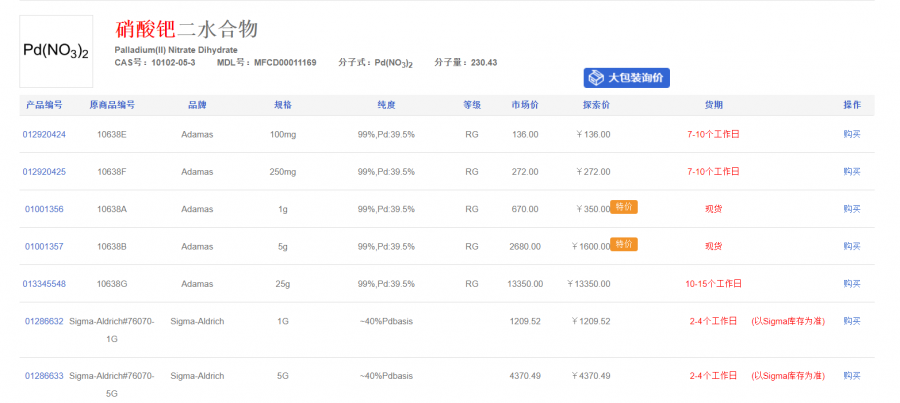
Task: Click 购买 for the 250mg Adamas item
Action: click(851, 172)
